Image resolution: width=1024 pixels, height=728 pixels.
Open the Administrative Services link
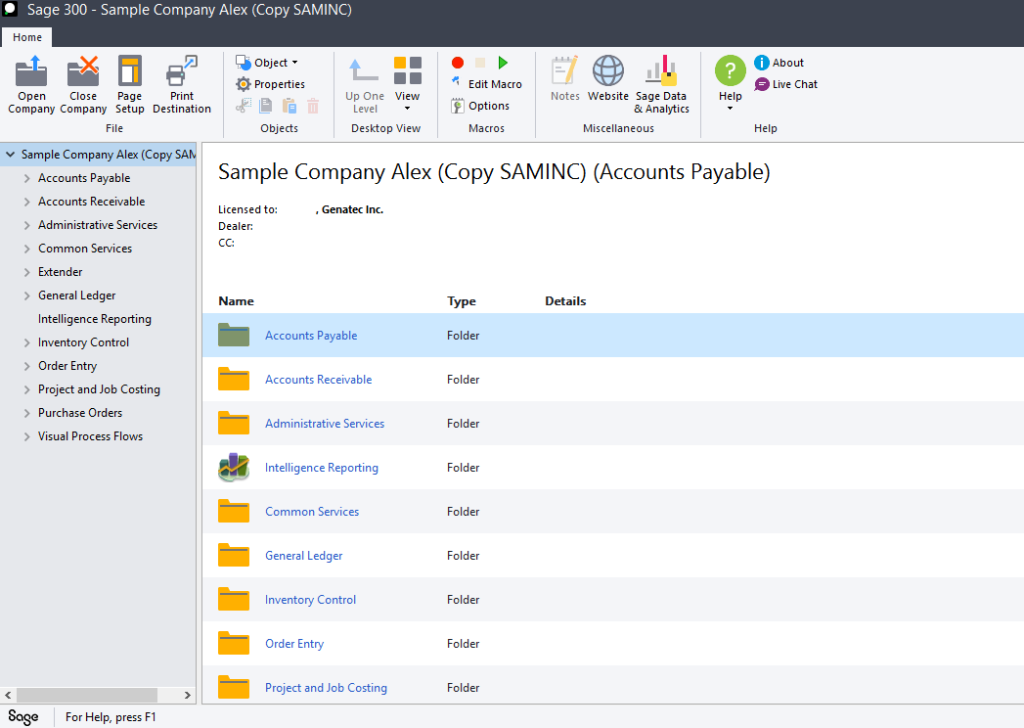pos(325,423)
